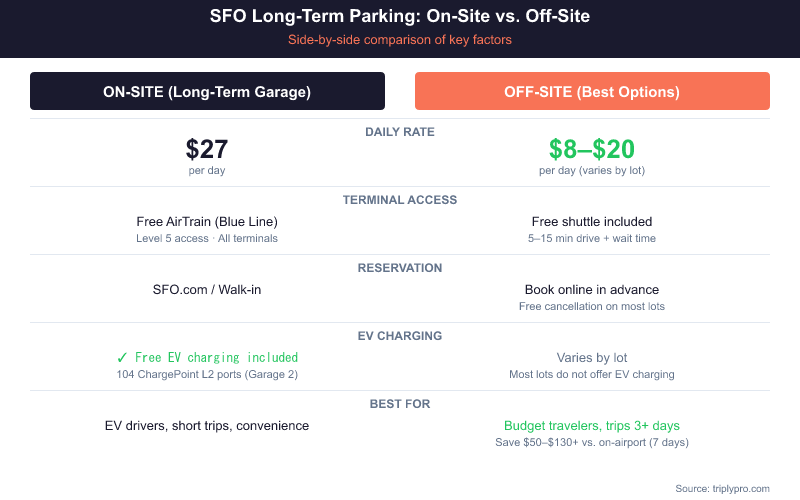Click EV drivers, short trips, convenience text
The width and height of the screenshot is (800, 500).
(x=207, y=425)
